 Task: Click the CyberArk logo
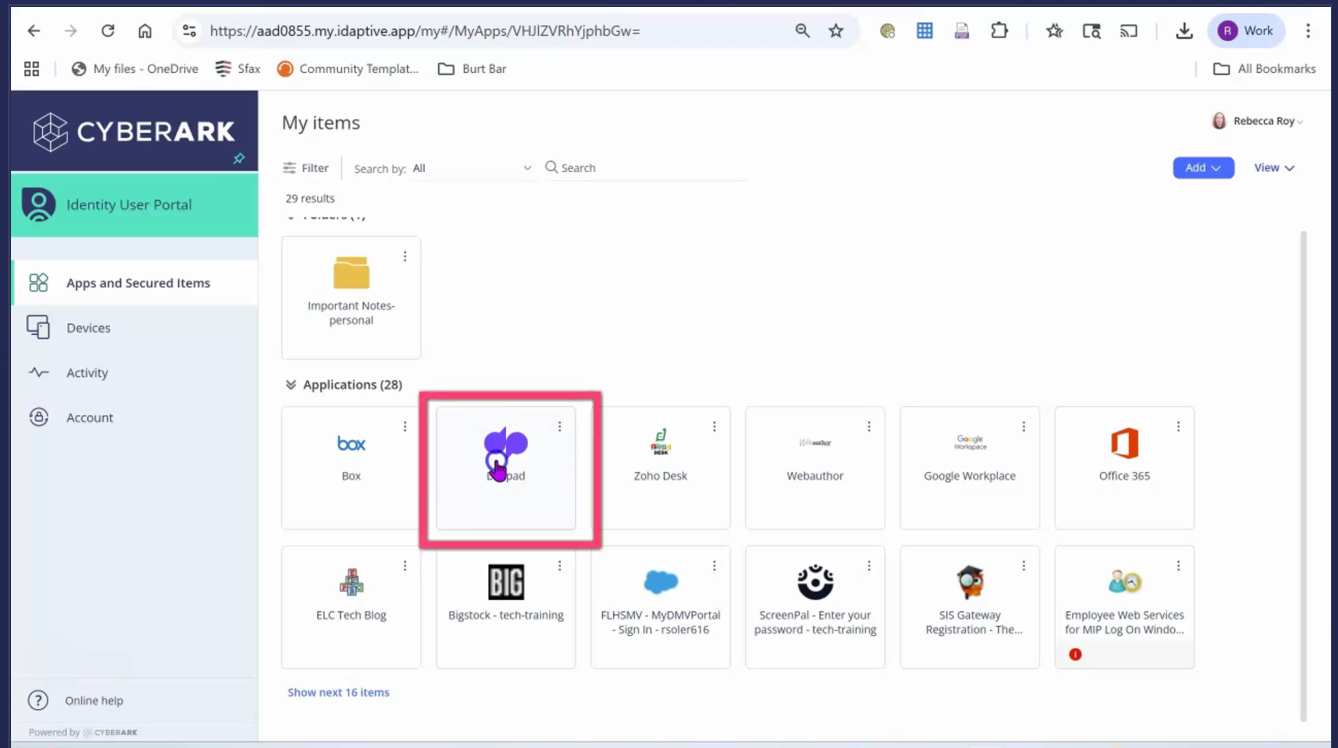pos(134,132)
